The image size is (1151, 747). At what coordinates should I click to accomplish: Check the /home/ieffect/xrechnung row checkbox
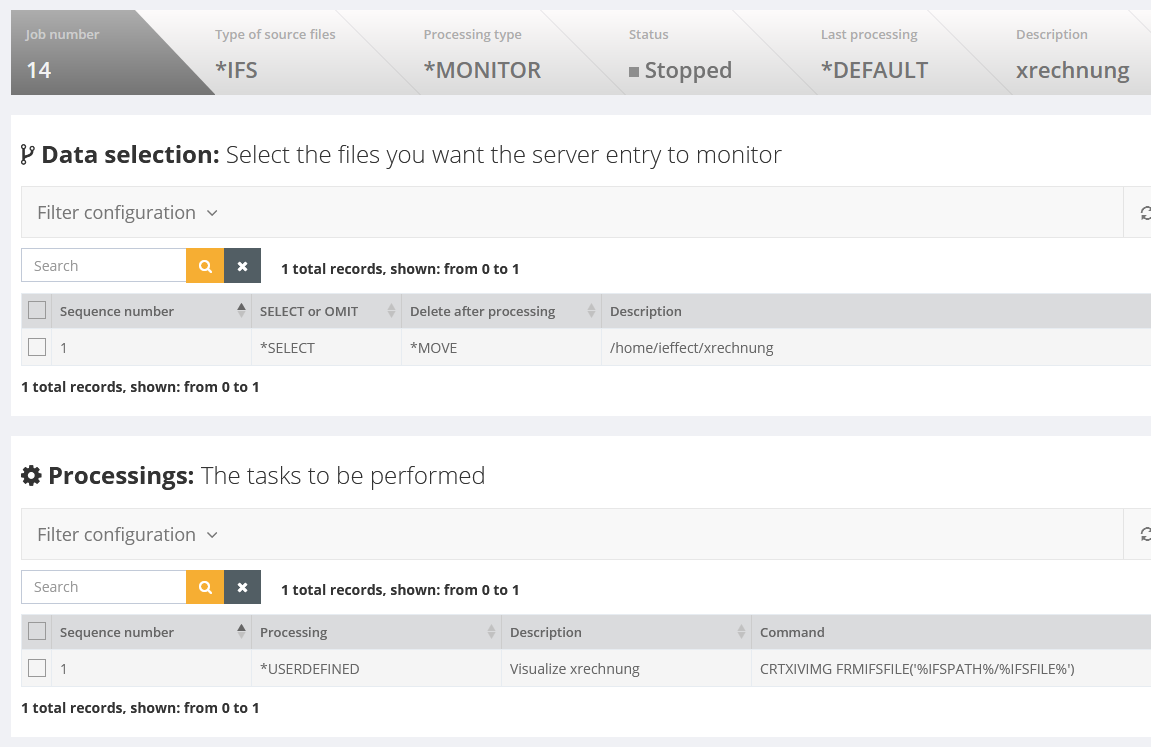click(x=37, y=347)
